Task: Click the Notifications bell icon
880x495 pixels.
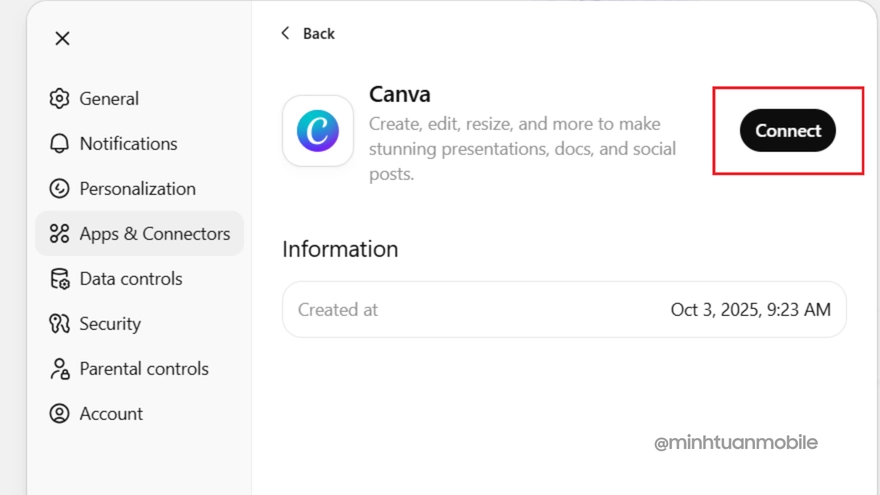Action: pyautogui.click(x=60, y=144)
